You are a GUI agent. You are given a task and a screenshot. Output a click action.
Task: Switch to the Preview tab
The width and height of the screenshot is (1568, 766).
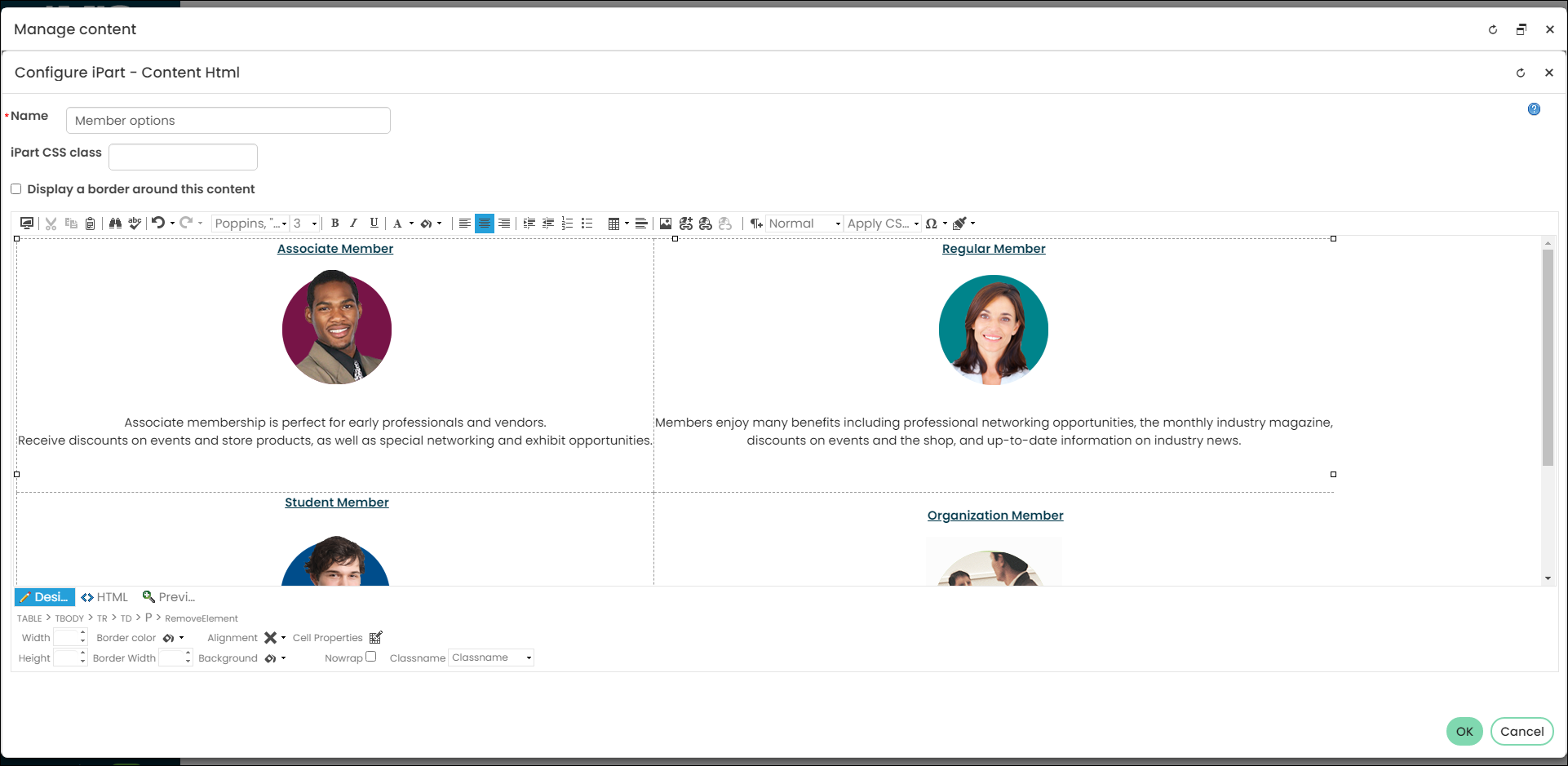click(168, 597)
